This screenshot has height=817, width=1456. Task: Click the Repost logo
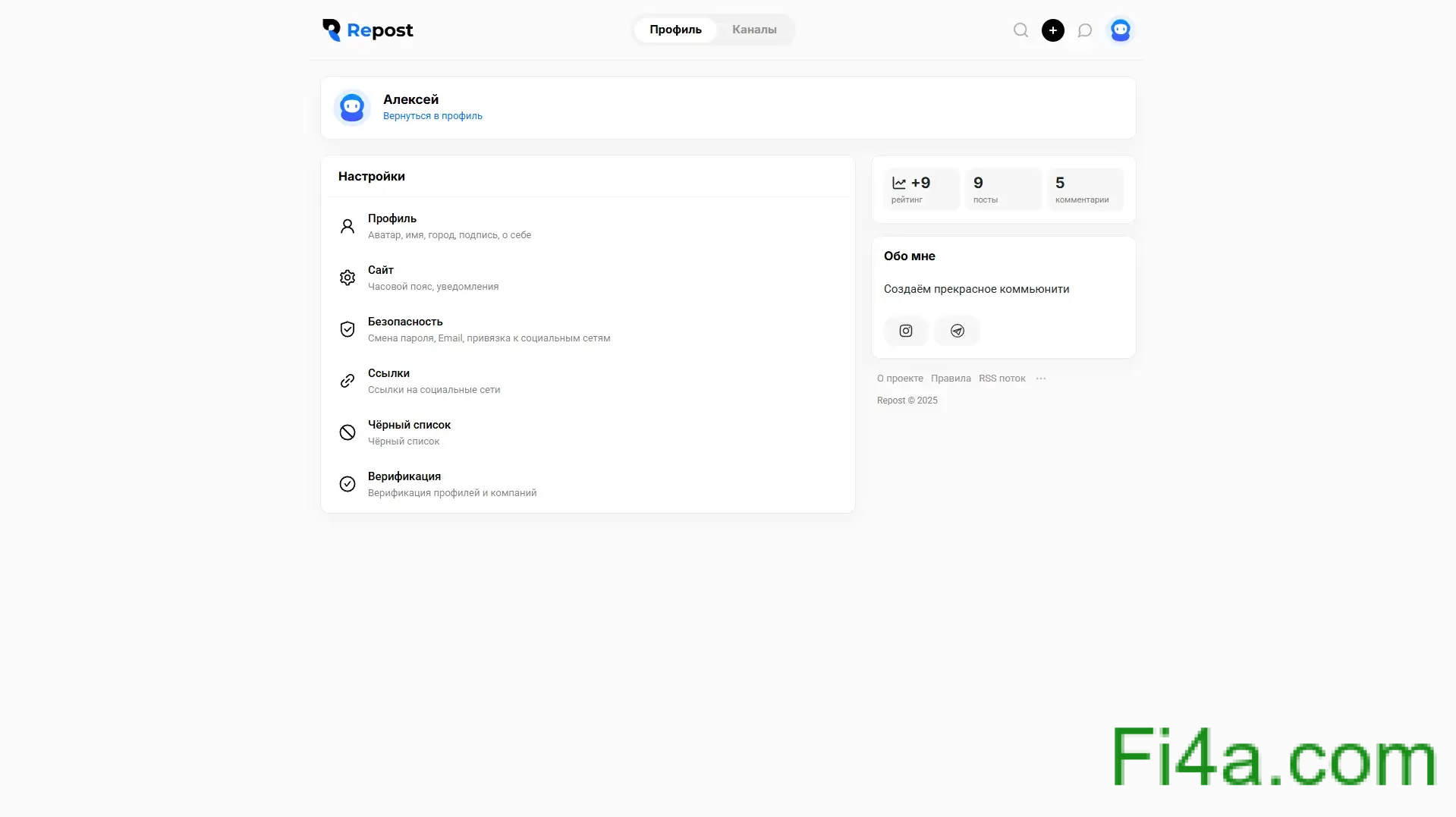click(368, 30)
